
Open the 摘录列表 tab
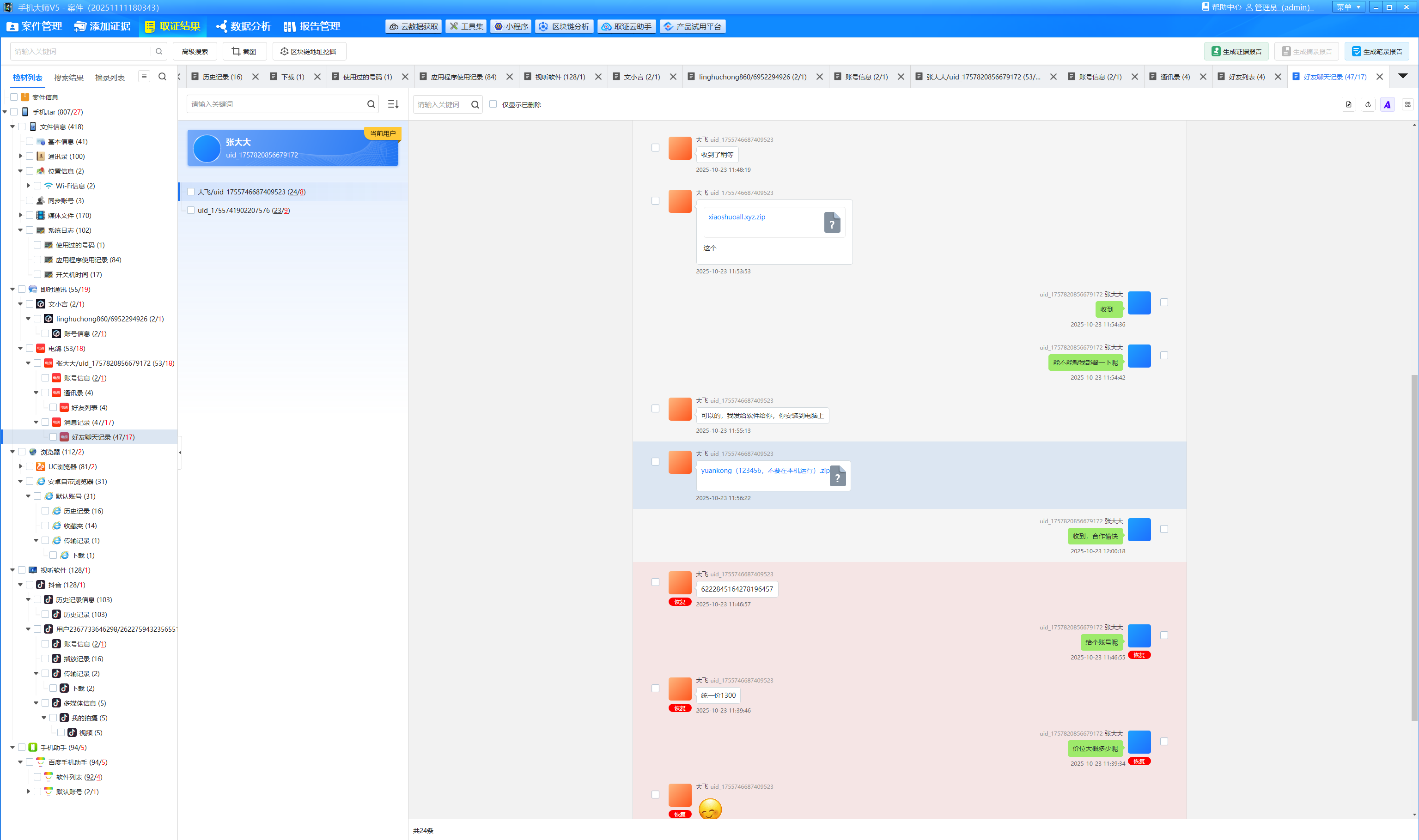(x=110, y=78)
